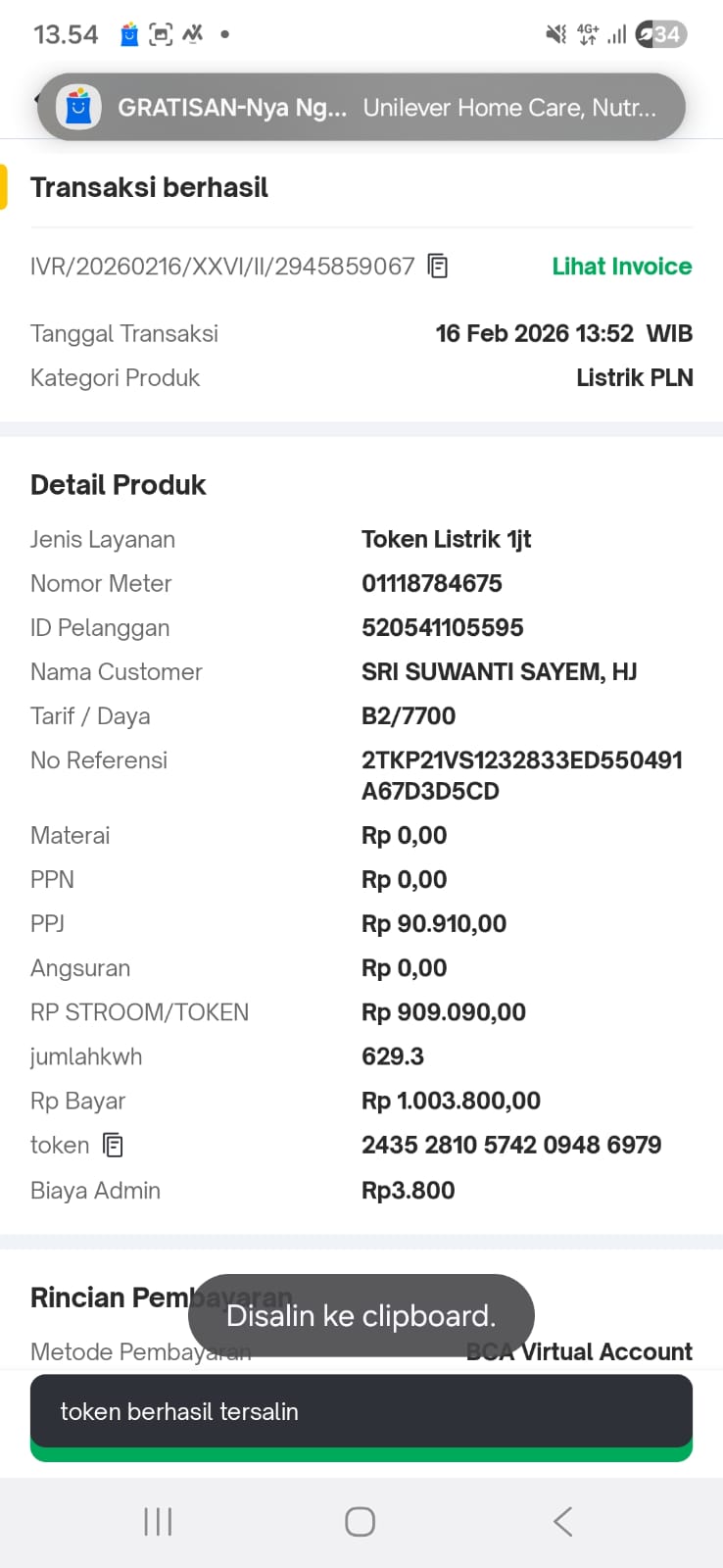723x1568 pixels.
Task: Open the Lihat Invoice link
Action: coord(621,266)
